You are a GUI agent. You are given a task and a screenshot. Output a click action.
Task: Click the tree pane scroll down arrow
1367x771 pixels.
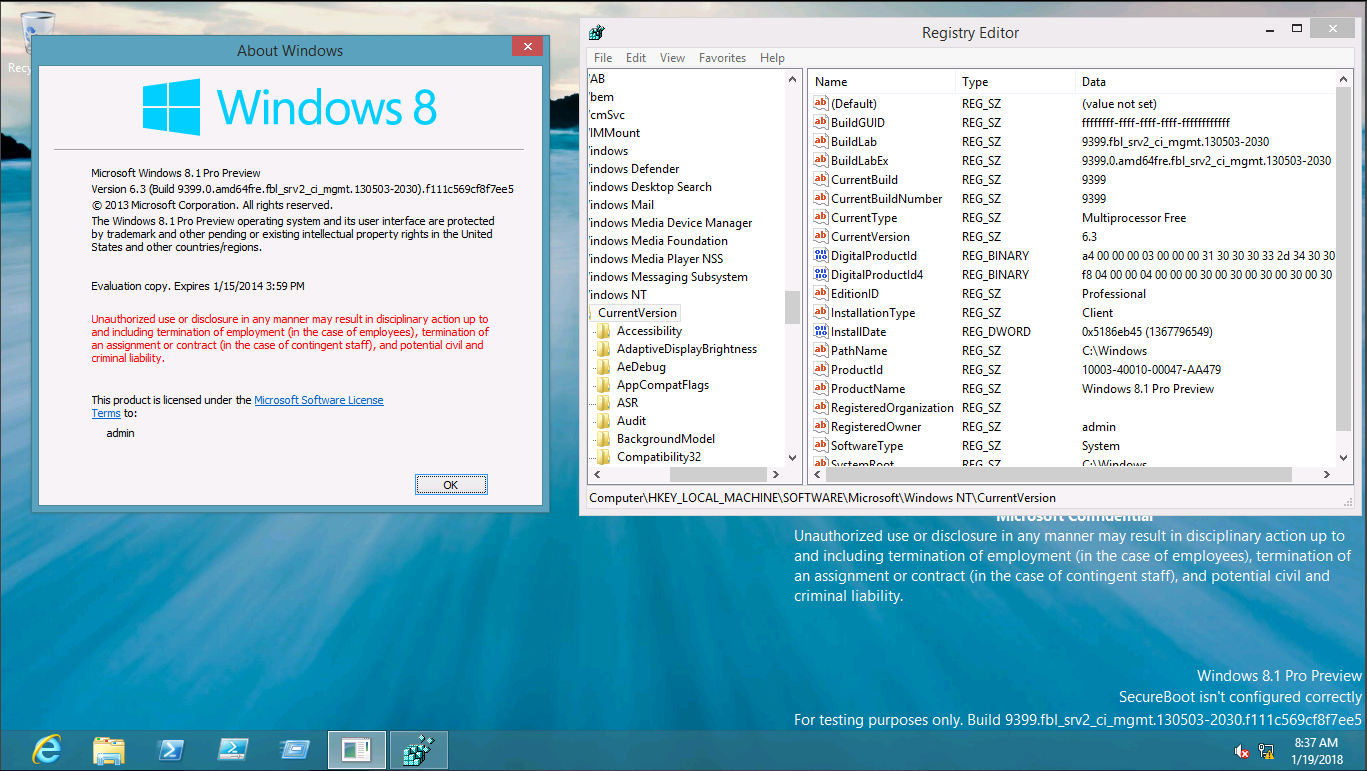click(792, 457)
